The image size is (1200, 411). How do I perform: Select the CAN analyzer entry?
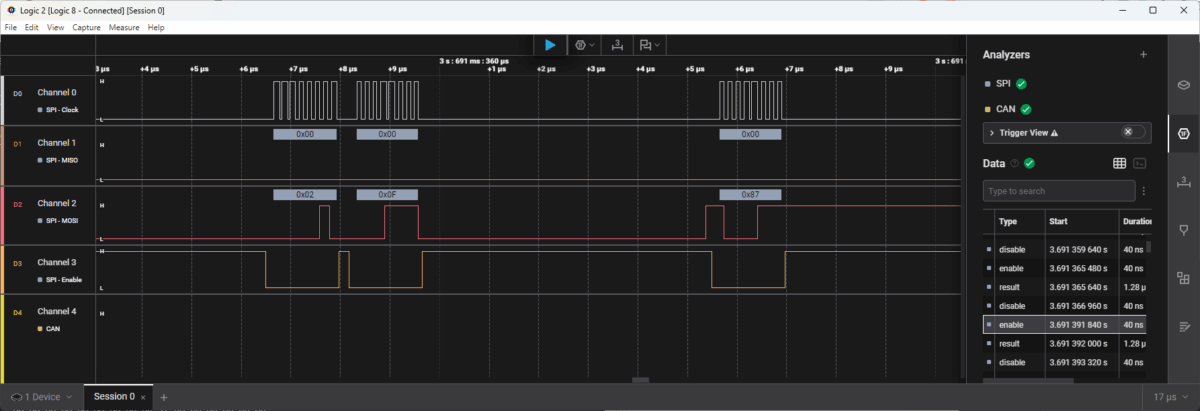click(x=1008, y=109)
